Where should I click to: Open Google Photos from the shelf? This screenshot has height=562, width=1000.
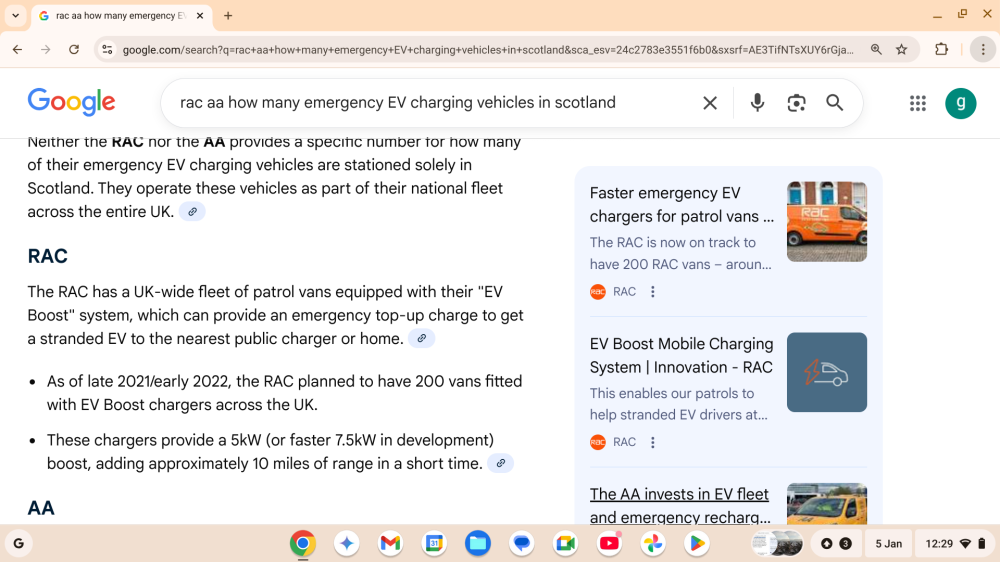point(653,544)
